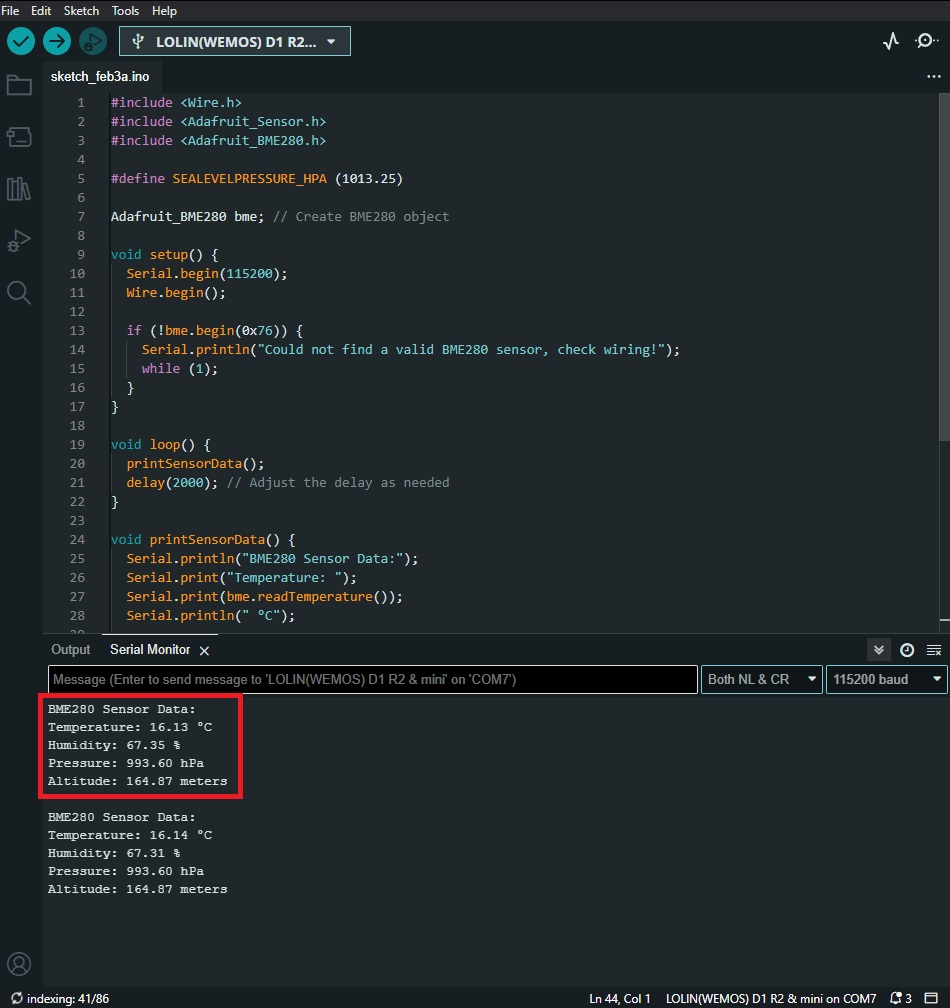This screenshot has height=1008, width=950.
Task: Click line number 13 in the gutter
Action: pyautogui.click(x=77, y=330)
